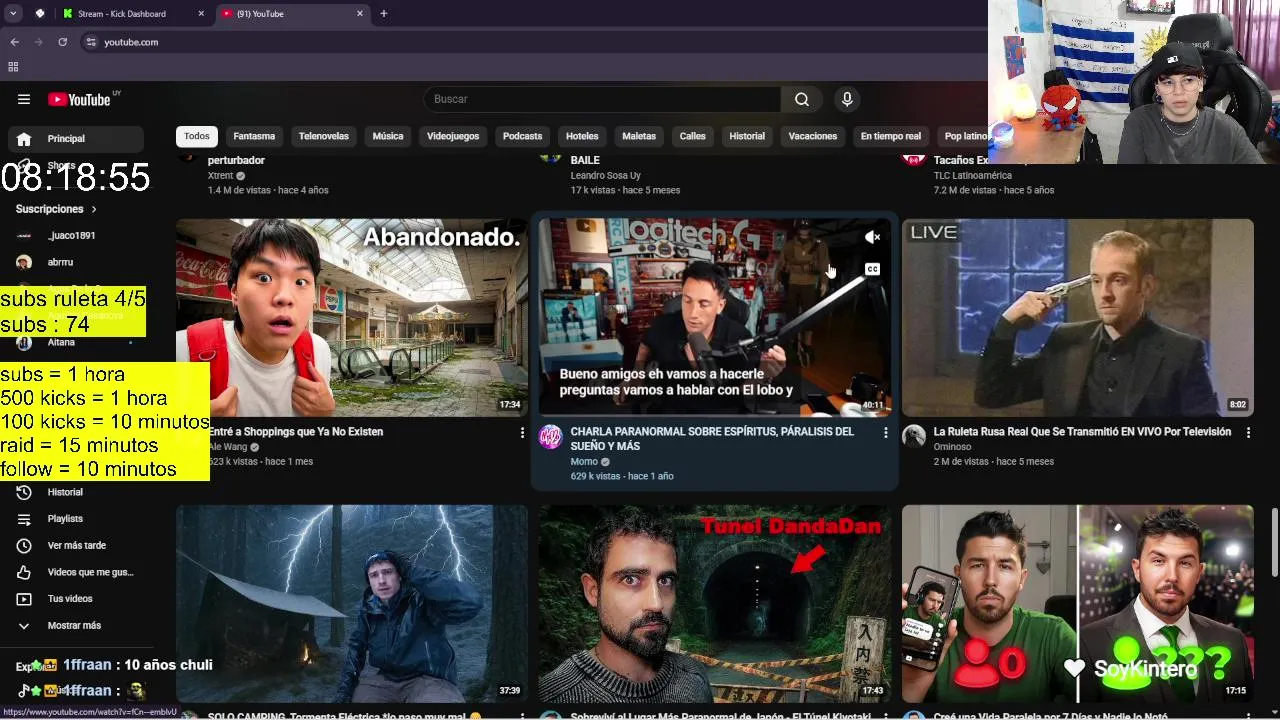Open Playlists in sidebar
The image size is (1280, 720).
76,519
